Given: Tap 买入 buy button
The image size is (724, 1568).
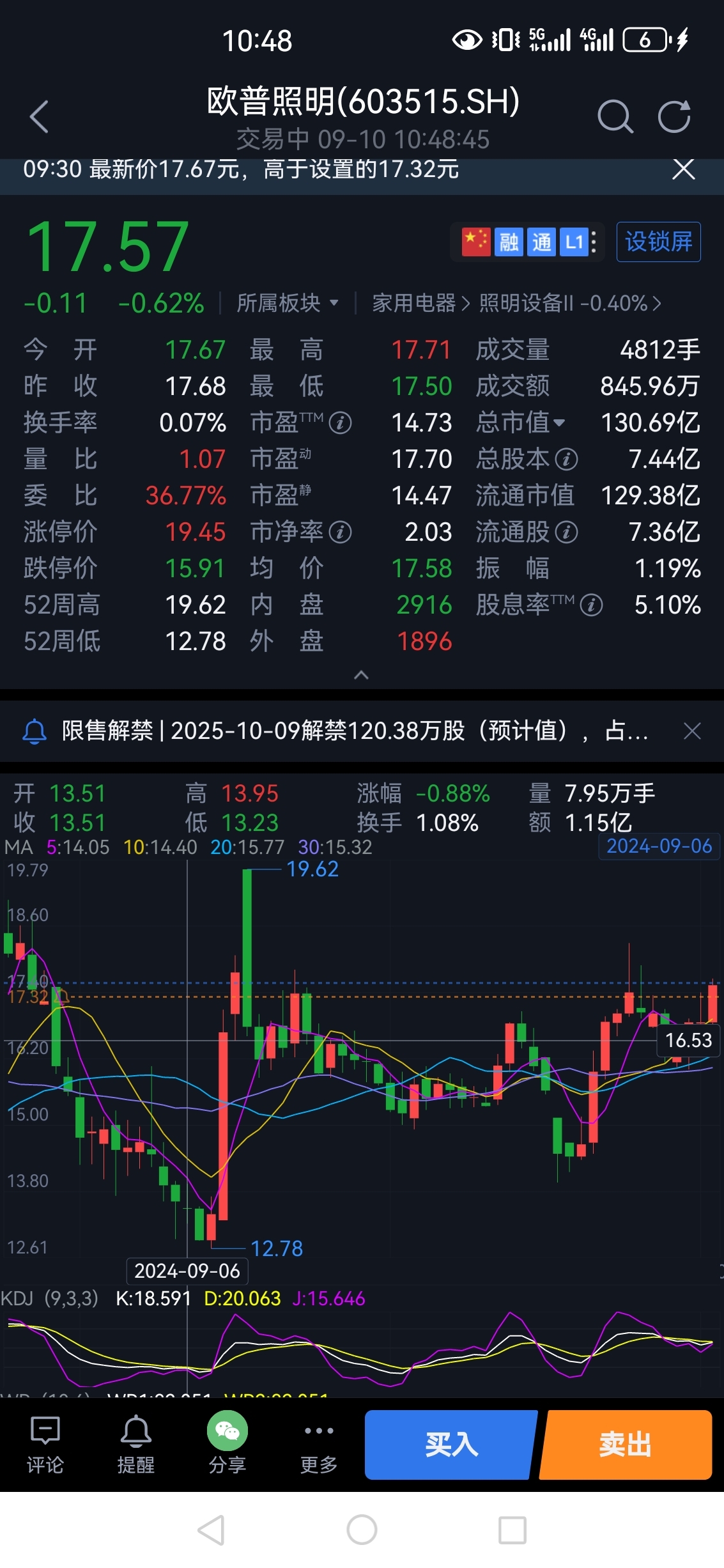Looking at the screenshot, I should click(451, 1445).
